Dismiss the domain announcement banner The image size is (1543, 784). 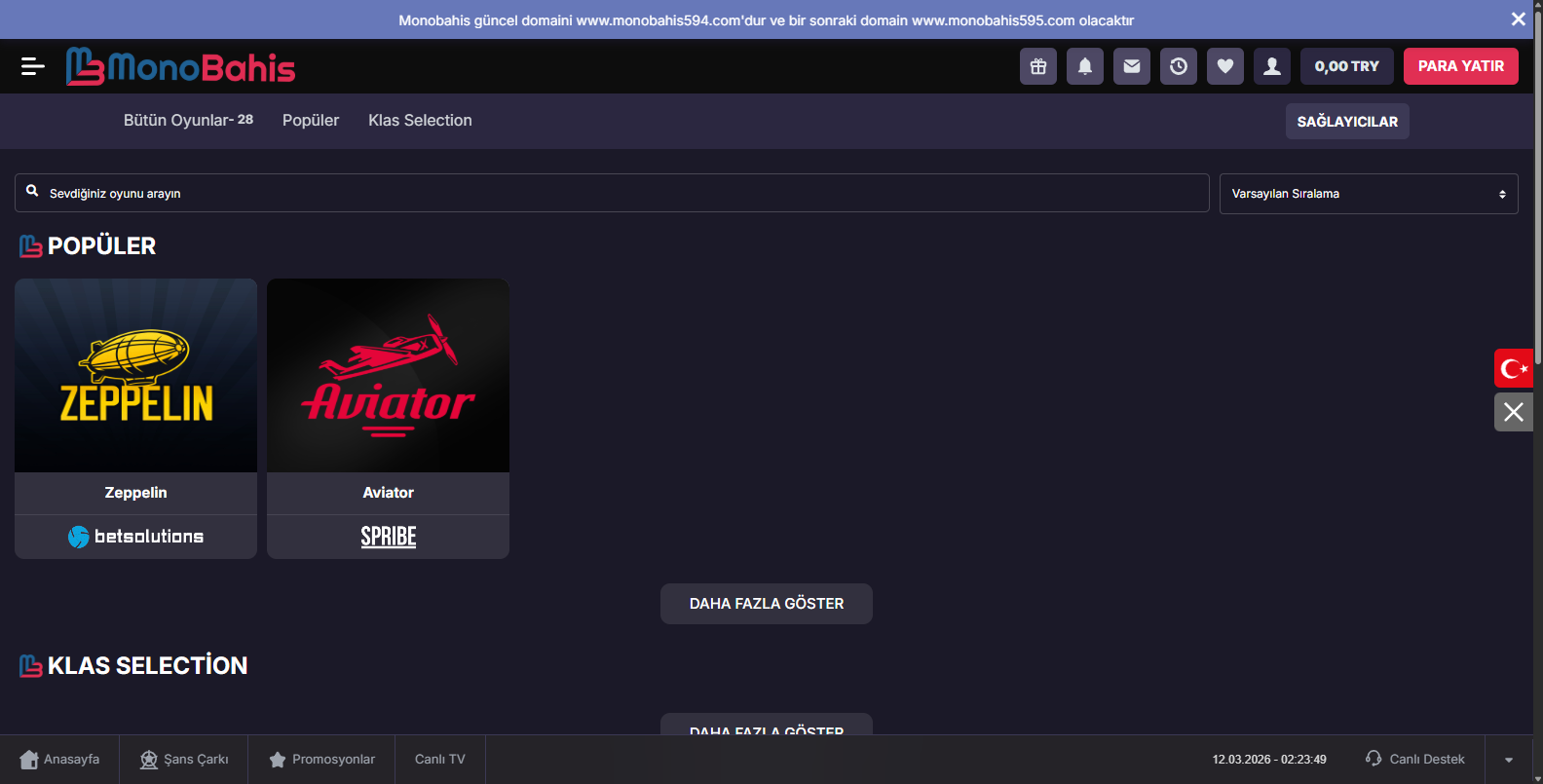[1518, 19]
